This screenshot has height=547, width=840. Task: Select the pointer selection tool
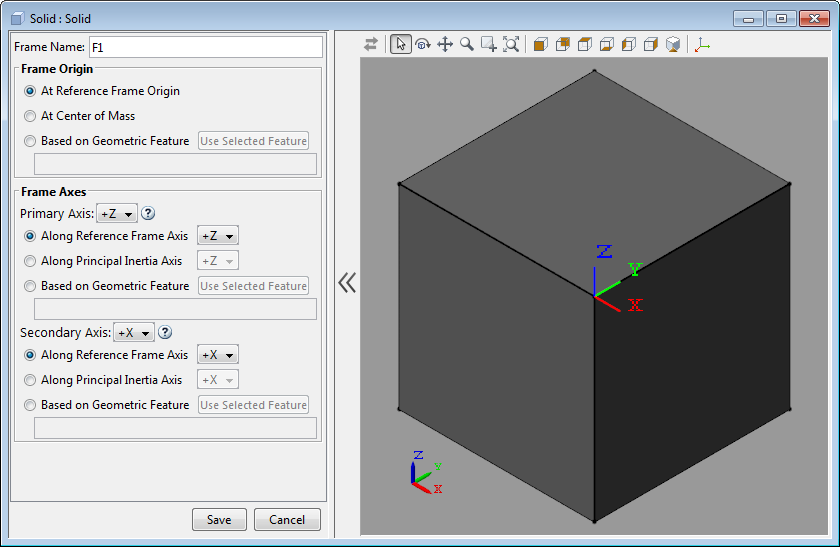[401, 44]
